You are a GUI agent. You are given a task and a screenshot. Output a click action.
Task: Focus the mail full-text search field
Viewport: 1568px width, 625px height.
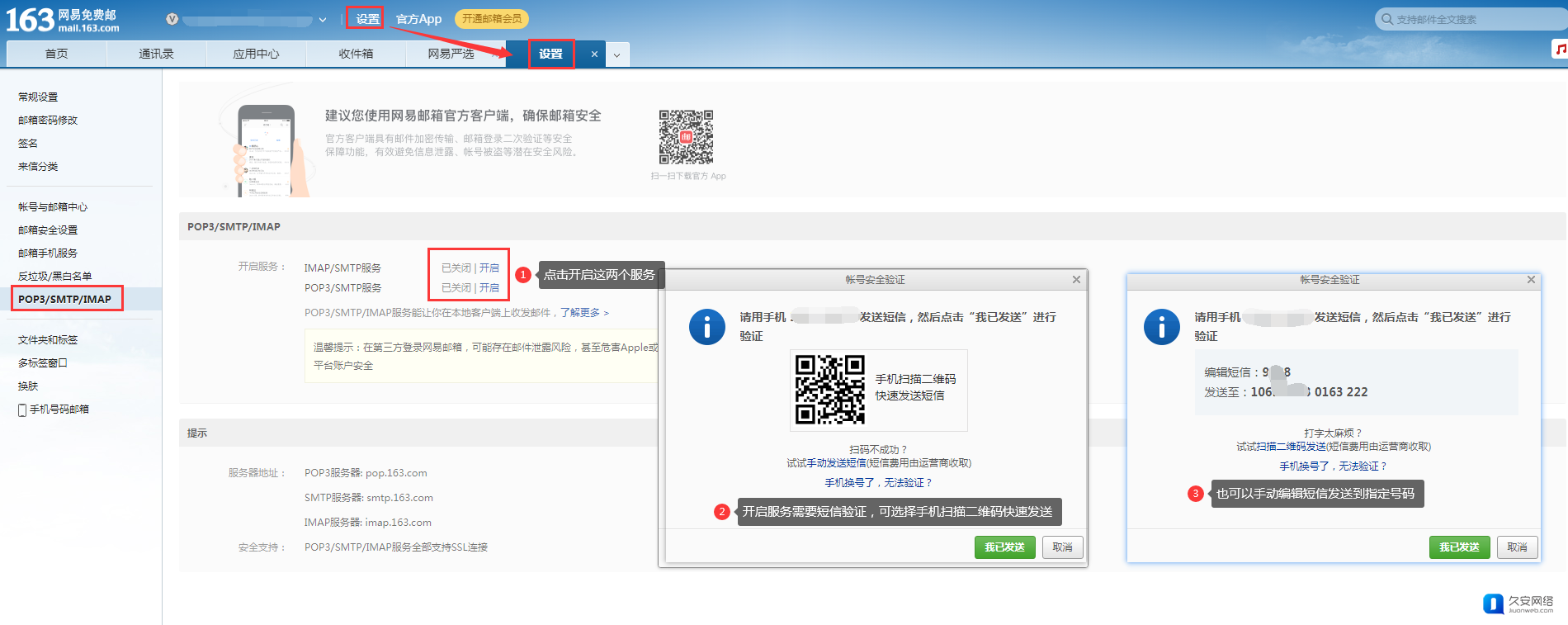(1469, 19)
